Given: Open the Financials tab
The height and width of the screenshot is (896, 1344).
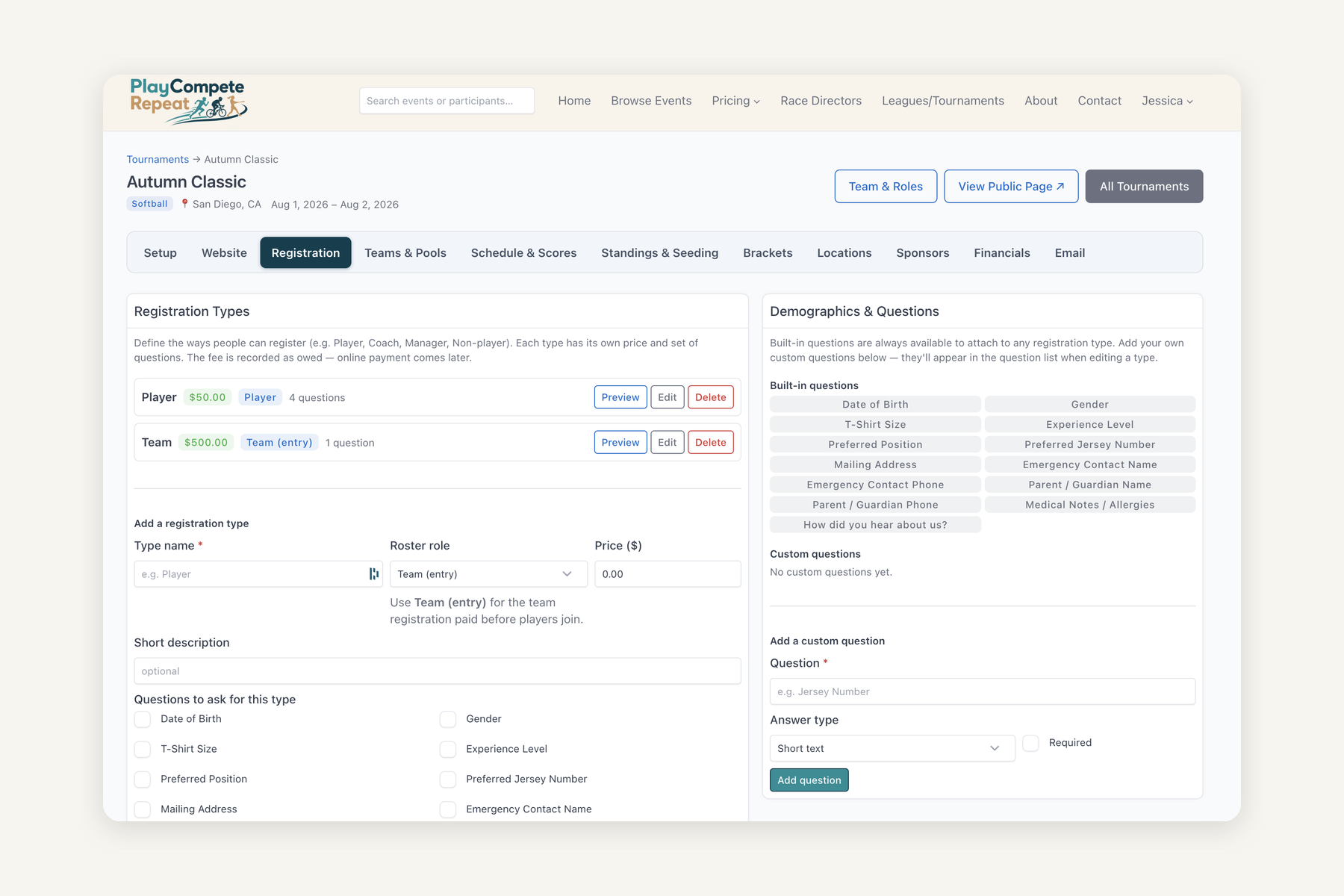Looking at the screenshot, I should click(1002, 253).
